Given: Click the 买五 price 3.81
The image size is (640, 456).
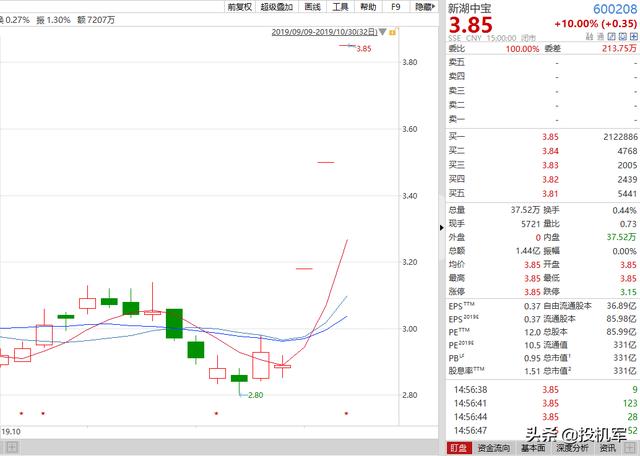Looking at the screenshot, I should click(550, 194).
